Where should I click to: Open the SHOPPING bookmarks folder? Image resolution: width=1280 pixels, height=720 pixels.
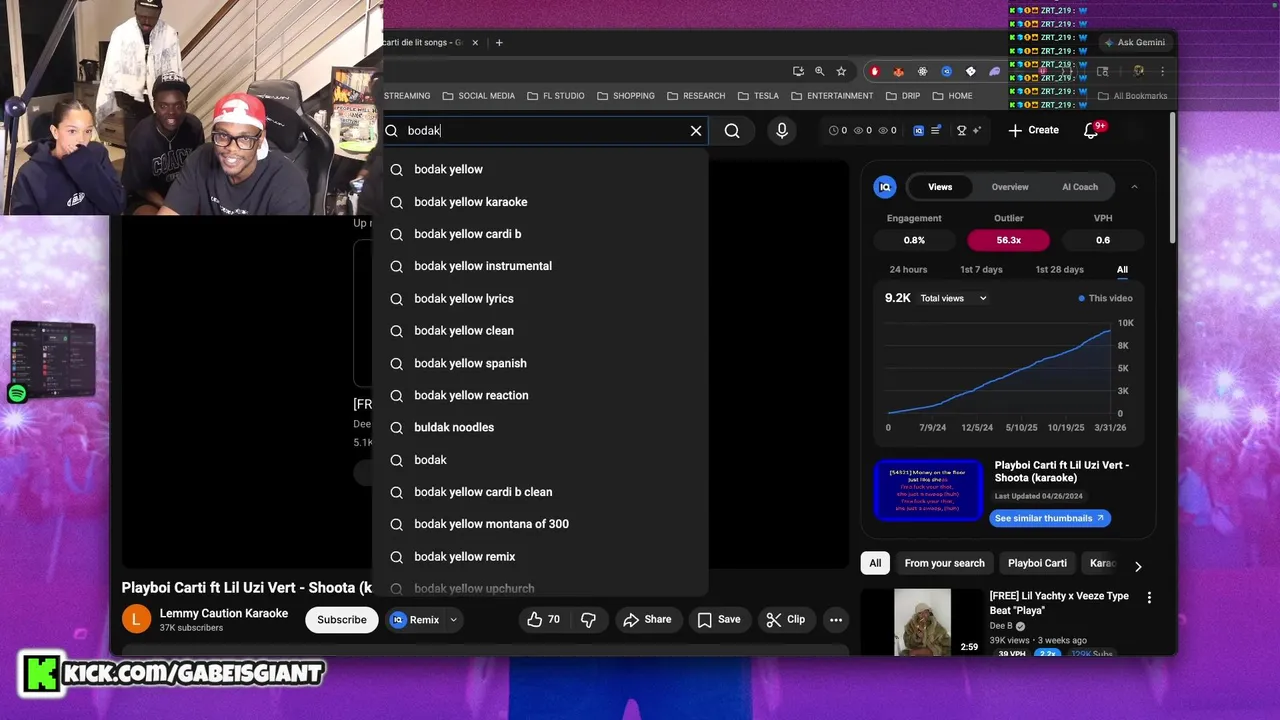pos(625,96)
